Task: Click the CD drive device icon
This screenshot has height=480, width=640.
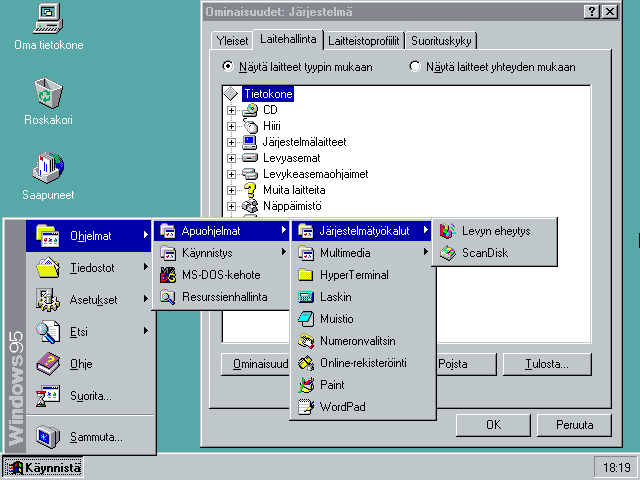Action: click(250, 110)
